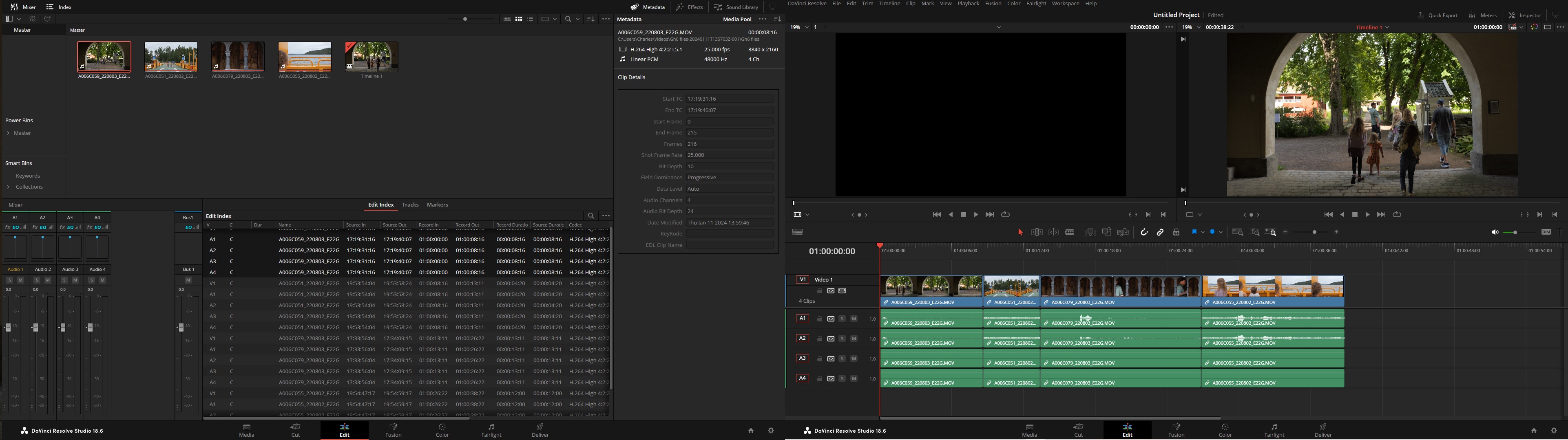Activate the Trim Edit Mode tool

pyautogui.click(x=1037, y=232)
